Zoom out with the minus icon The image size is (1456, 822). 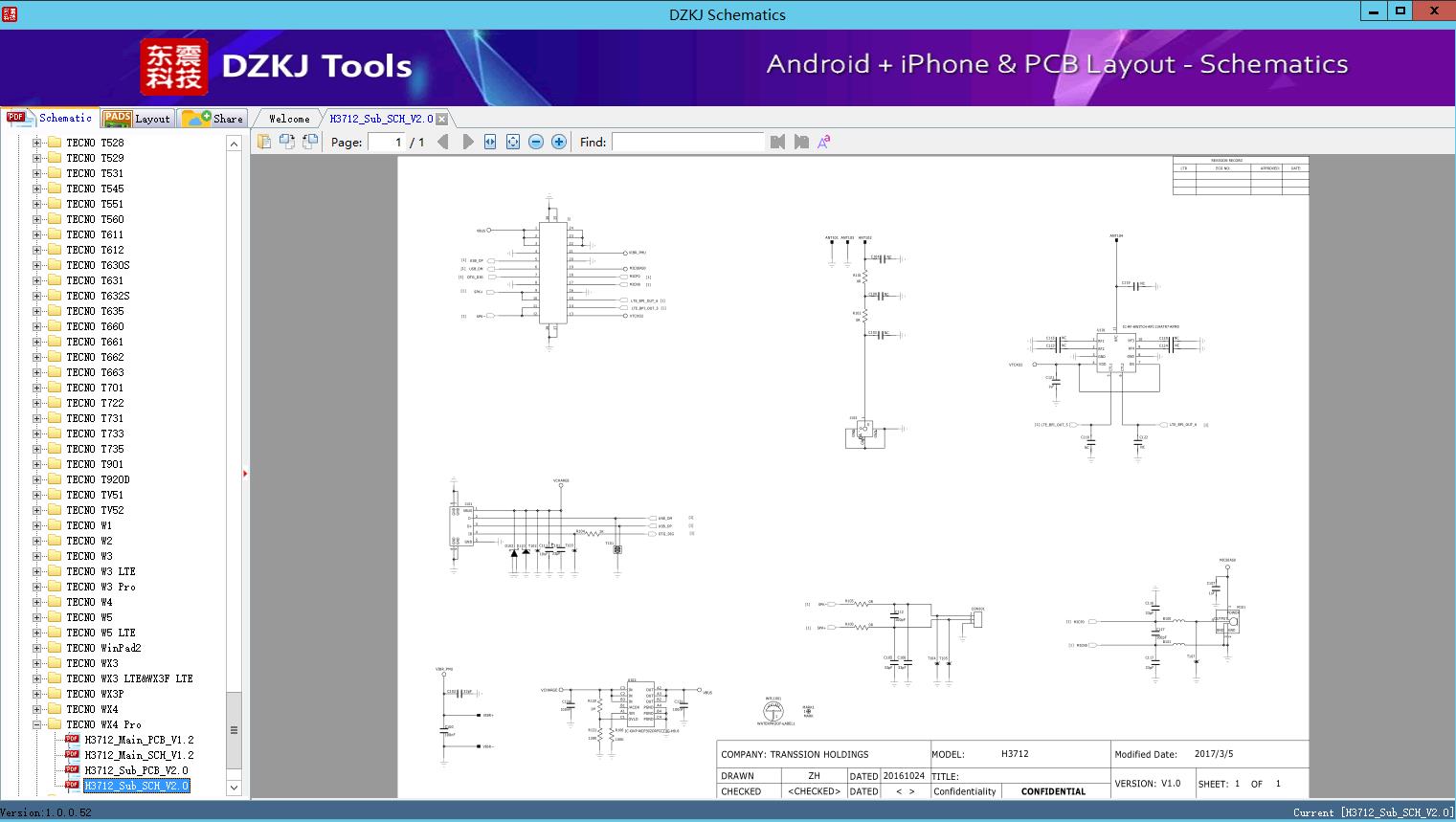click(536, 142)
